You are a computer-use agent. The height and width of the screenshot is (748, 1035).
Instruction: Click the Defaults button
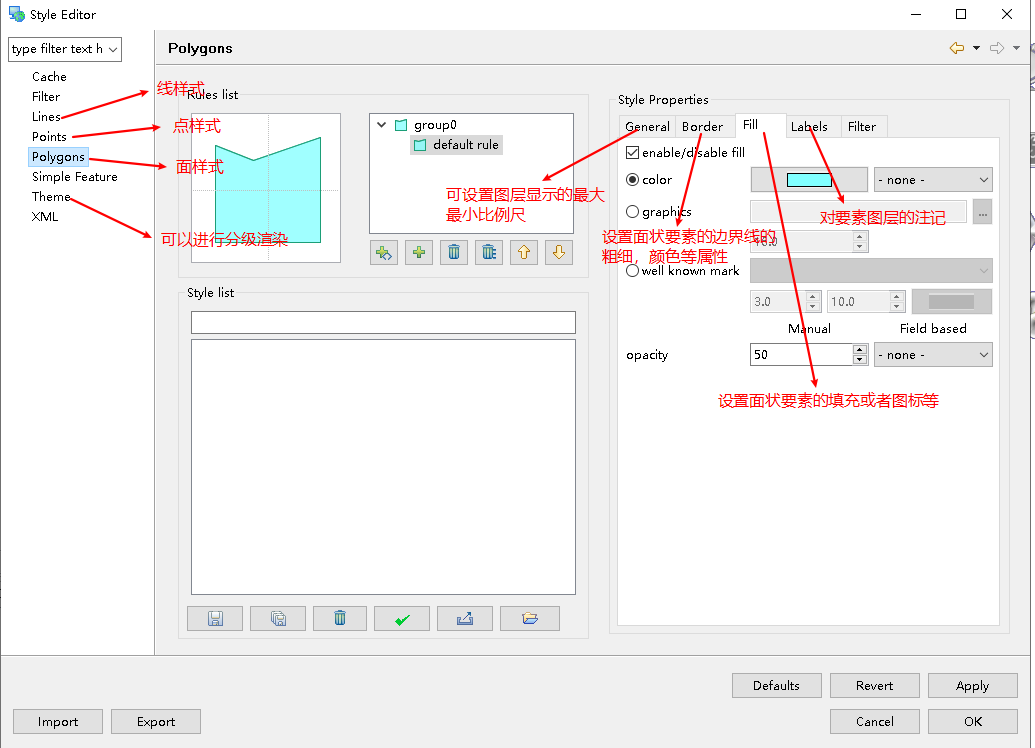[776, 686]
